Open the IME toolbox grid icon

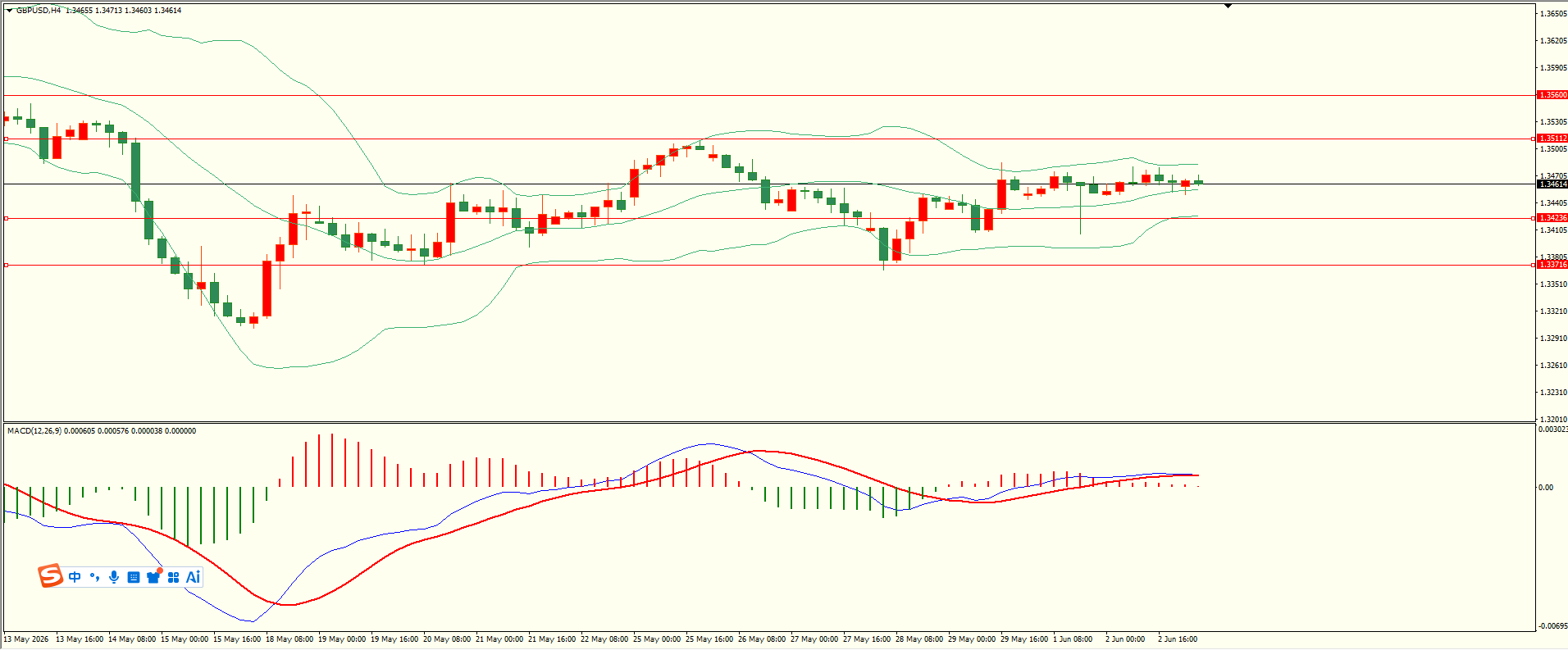[x=173, y=577]
